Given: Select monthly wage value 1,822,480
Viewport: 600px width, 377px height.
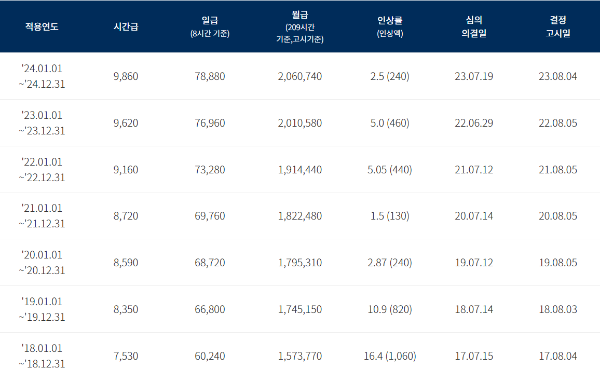Looking at the screenshot, I should 300,216.
